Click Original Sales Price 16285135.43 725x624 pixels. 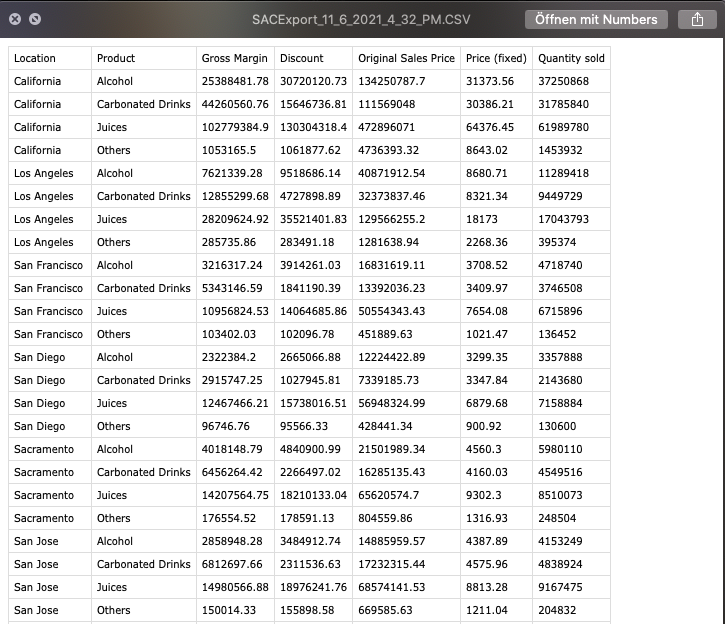tap(391, 472)
